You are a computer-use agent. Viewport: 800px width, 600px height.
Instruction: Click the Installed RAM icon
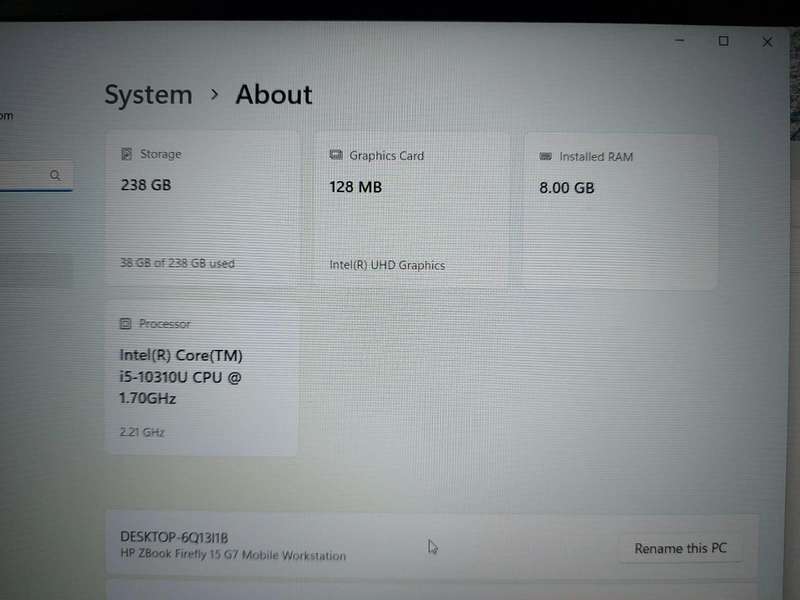(x=545, y=156)
